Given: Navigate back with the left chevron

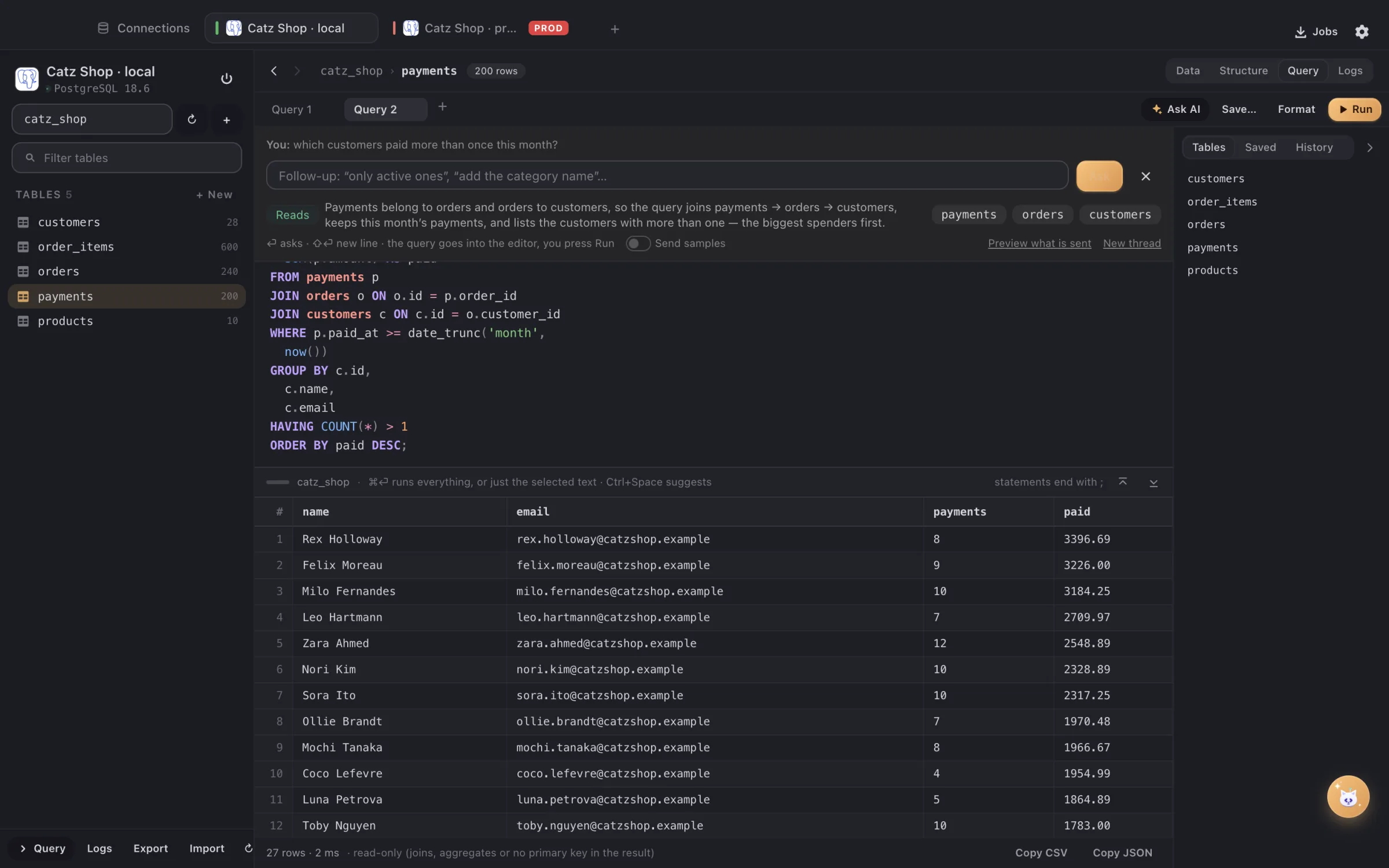Looking at the screenshot, I should 274,71.
